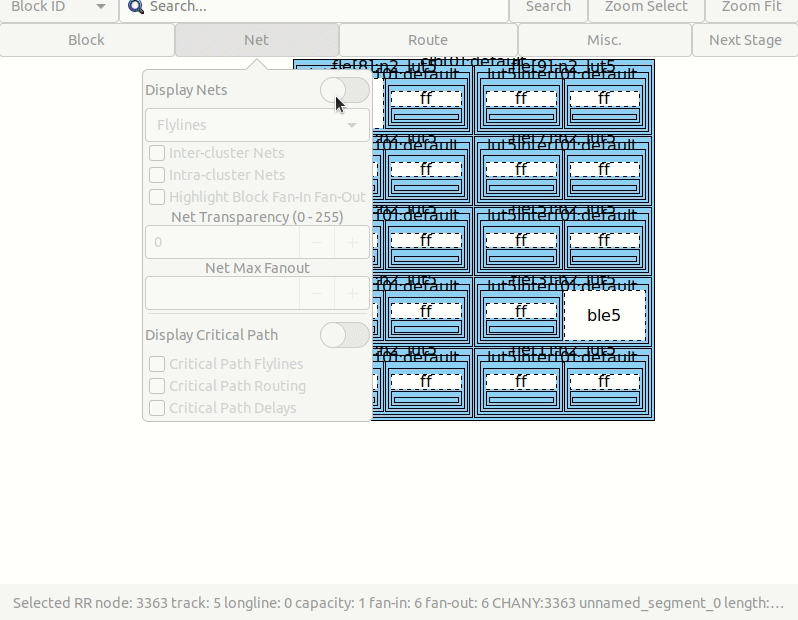Select the white ble5 block
The image size is (798, 620).
[604, 315]
